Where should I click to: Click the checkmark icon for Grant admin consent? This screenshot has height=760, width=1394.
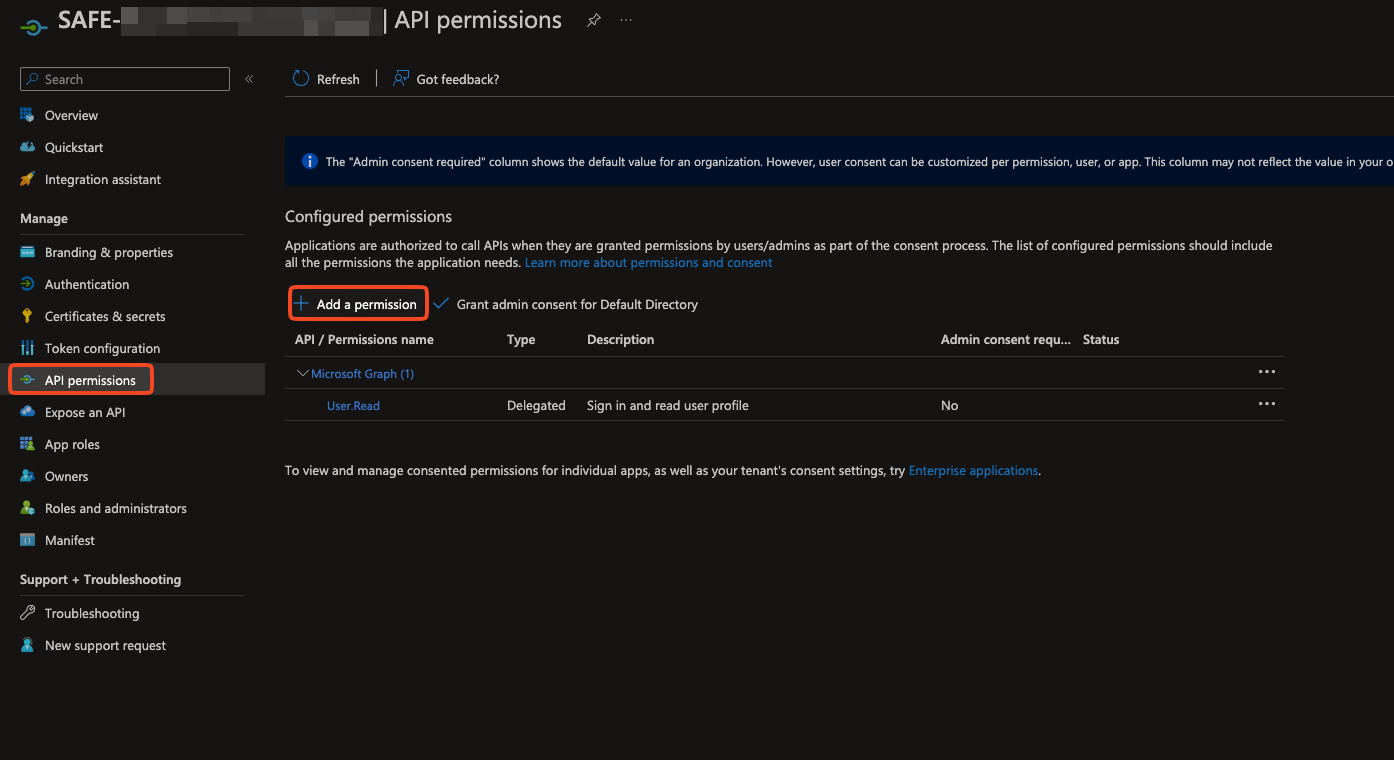(441, 304)
